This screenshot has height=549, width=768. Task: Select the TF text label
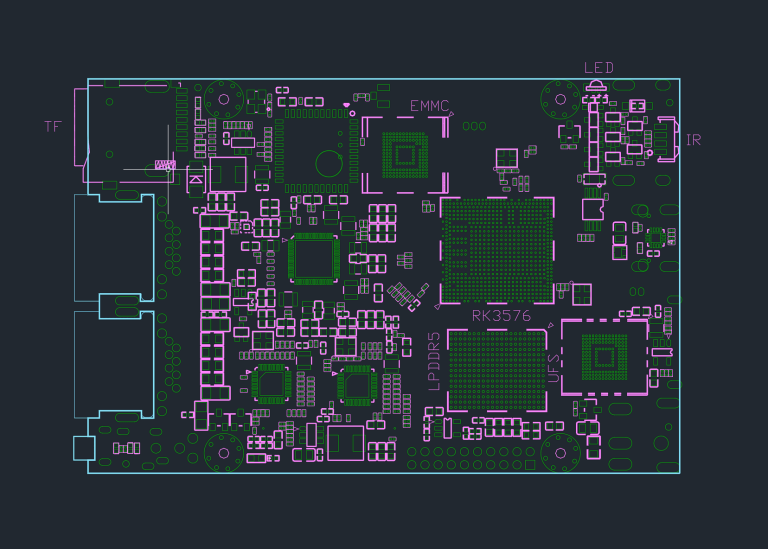(x=53, y=127)
